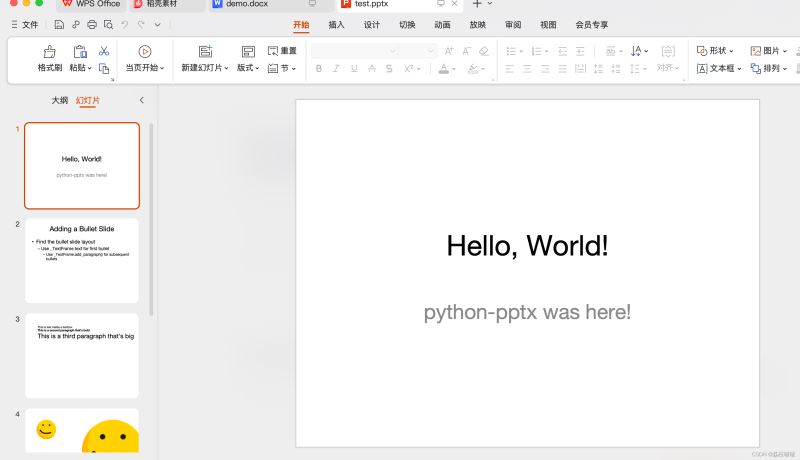The image size is (800, 460).
Task: Select center align paragraph icon
Action: click(527, 68)
